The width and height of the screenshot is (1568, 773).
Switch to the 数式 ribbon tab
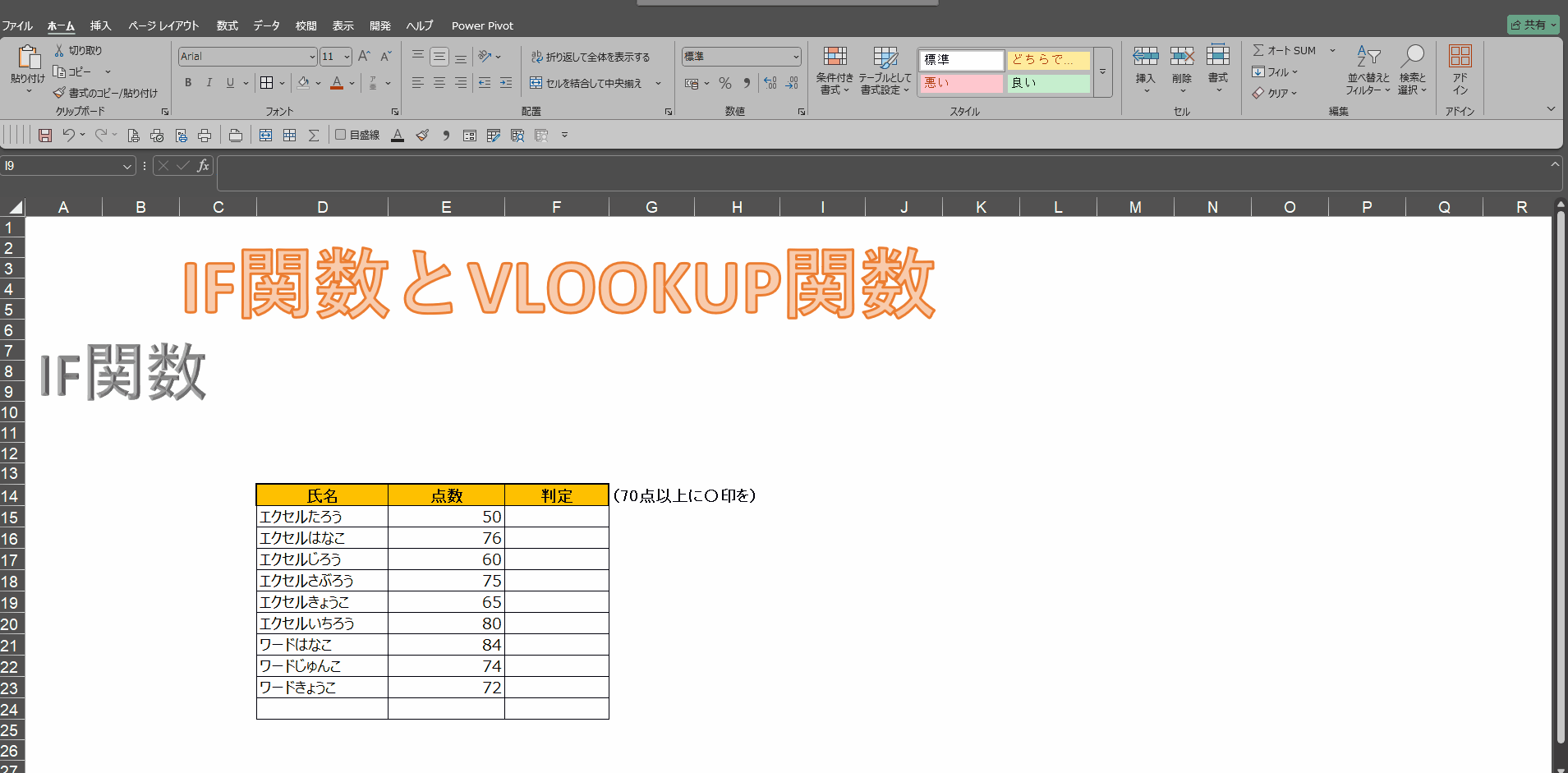(x=227, y=25)
